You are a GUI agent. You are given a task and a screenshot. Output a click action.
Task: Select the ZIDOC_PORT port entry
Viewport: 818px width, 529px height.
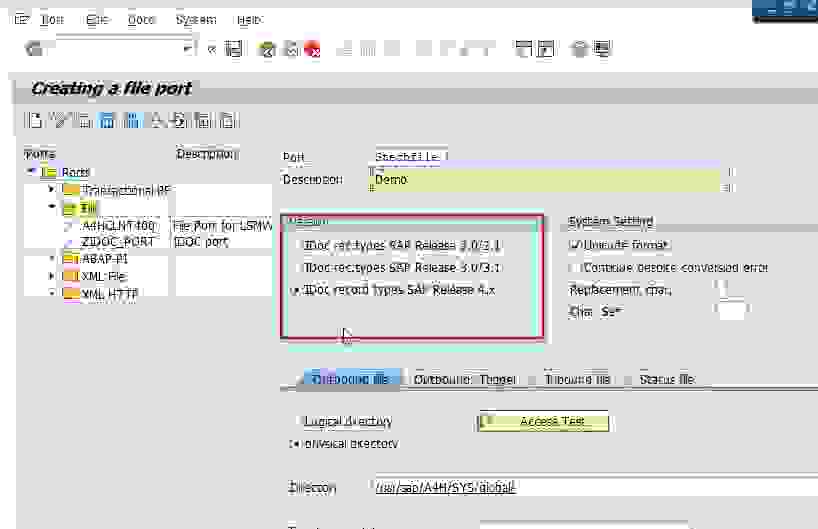click(117, 242)
